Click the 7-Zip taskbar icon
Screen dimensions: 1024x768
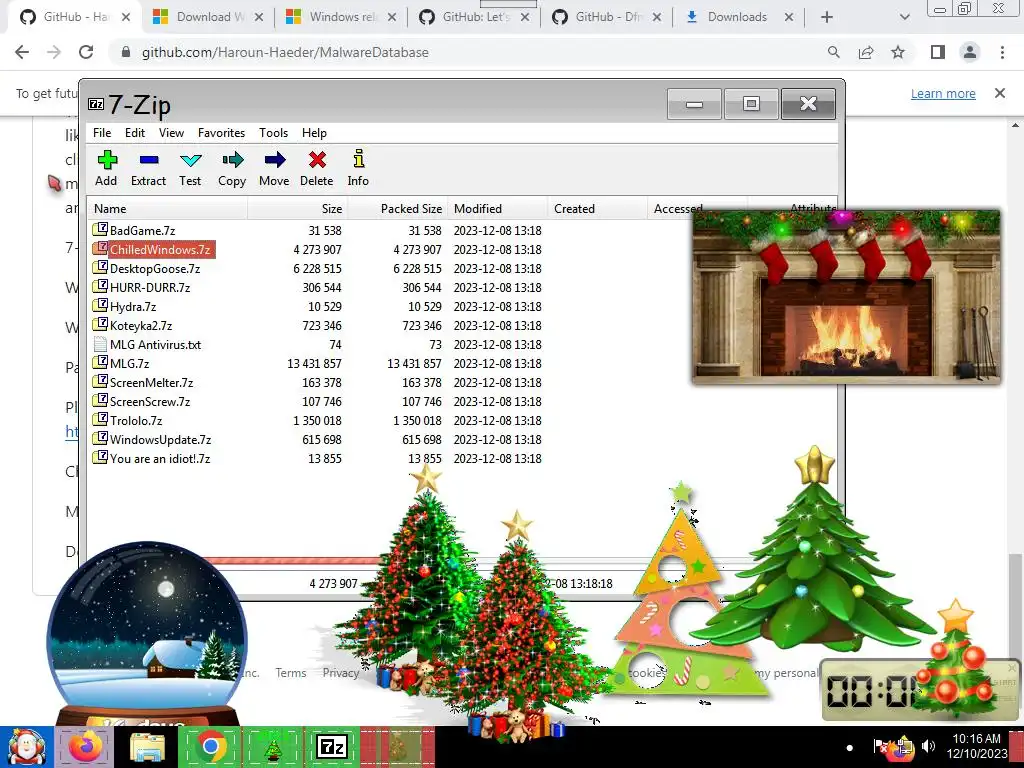click(x=331, y=746)
